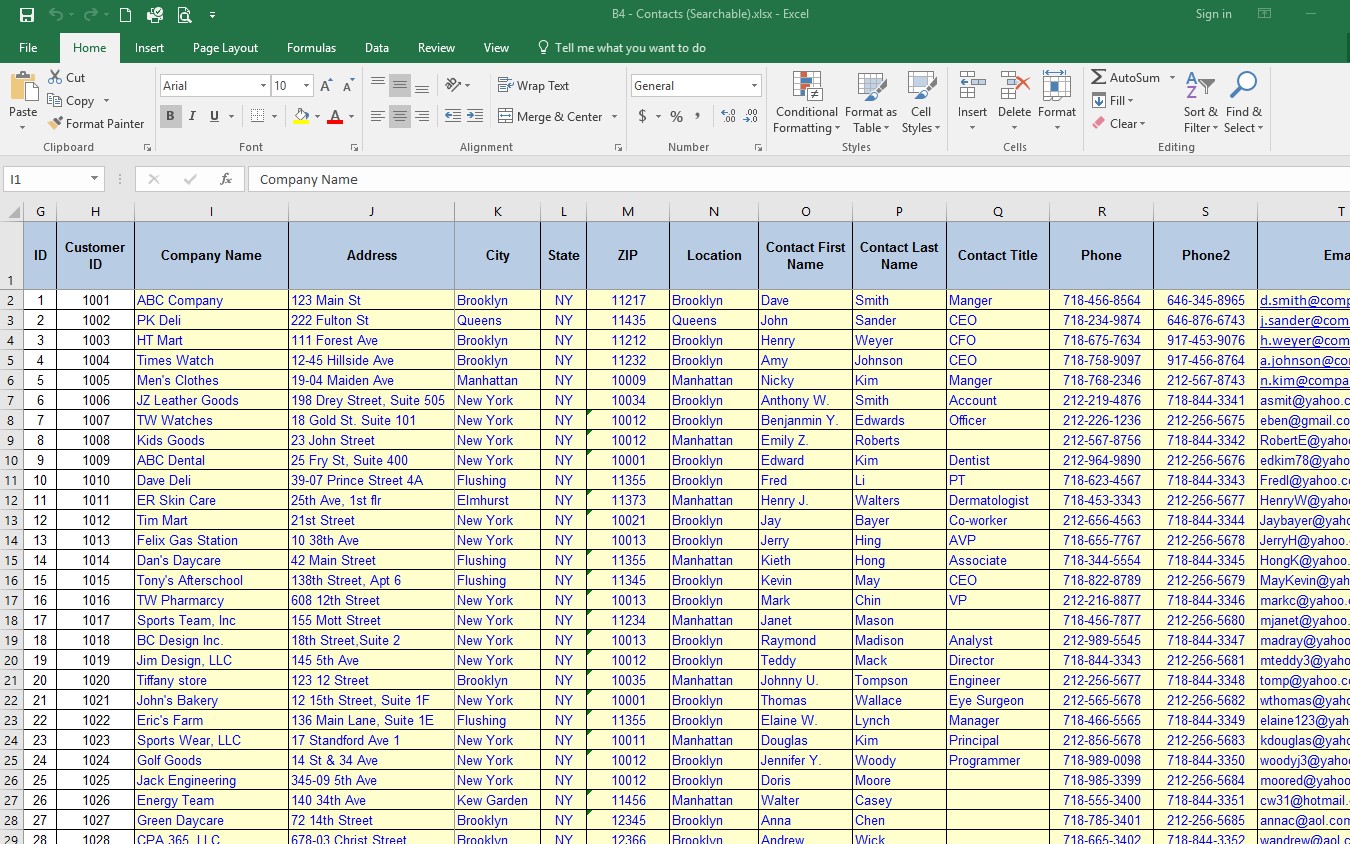This screenshot has width=1350, height=844.
Task: Open Conditional Formatting menu
Action: (x=807, y=102)
